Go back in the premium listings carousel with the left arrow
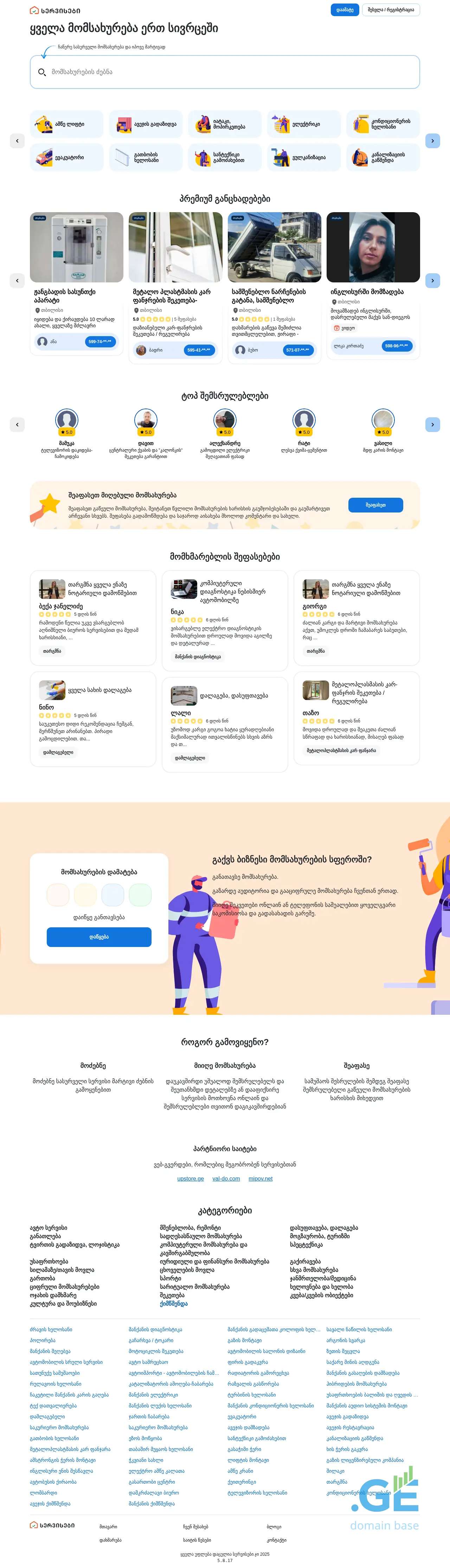The height and width of the screenshot is (1568, 450). [x=17, y=281]
